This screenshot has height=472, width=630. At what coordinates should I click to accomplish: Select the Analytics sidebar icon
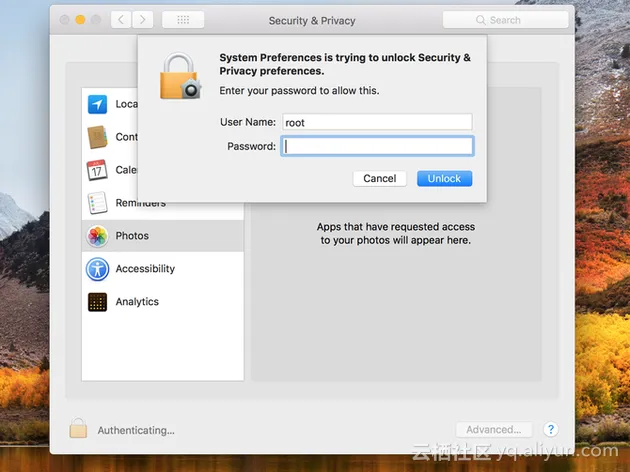pos(97,302)
